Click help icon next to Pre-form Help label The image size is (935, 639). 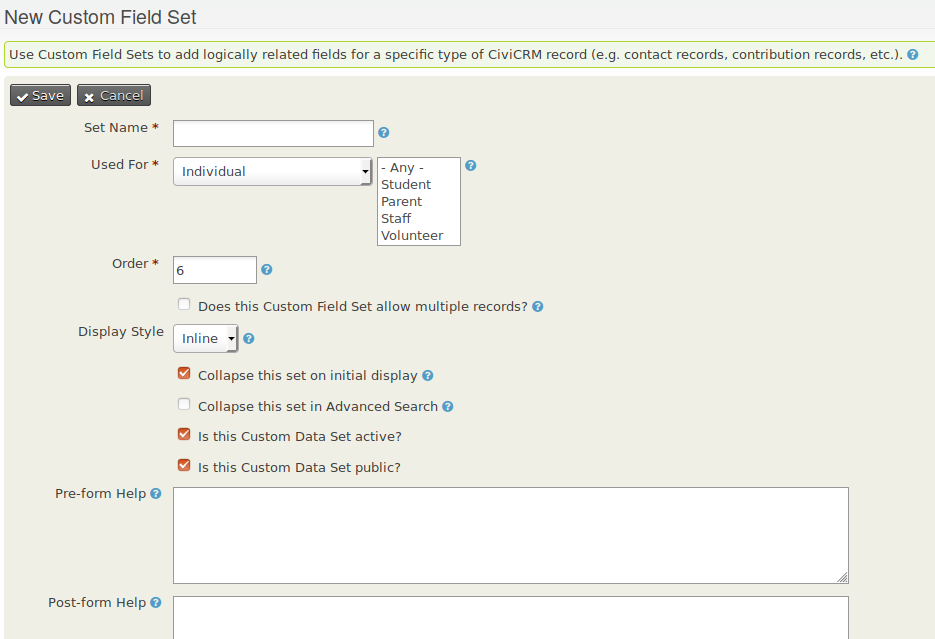(x=156, y=494)
